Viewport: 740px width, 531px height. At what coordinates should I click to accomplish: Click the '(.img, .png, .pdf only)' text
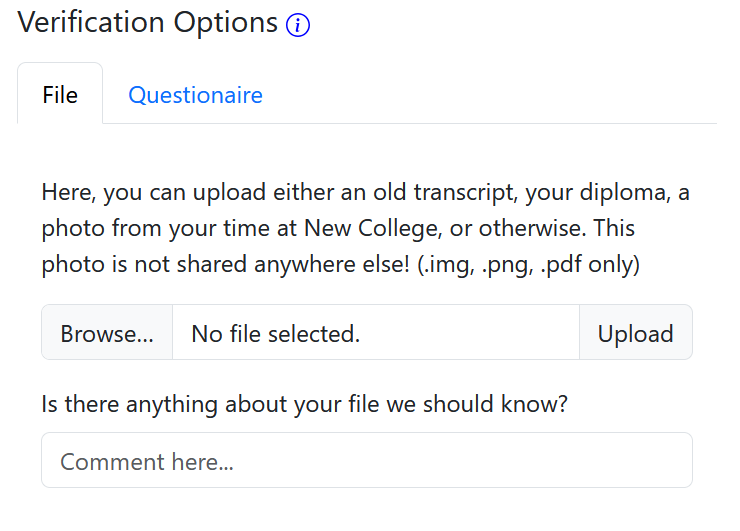point(526,266)
